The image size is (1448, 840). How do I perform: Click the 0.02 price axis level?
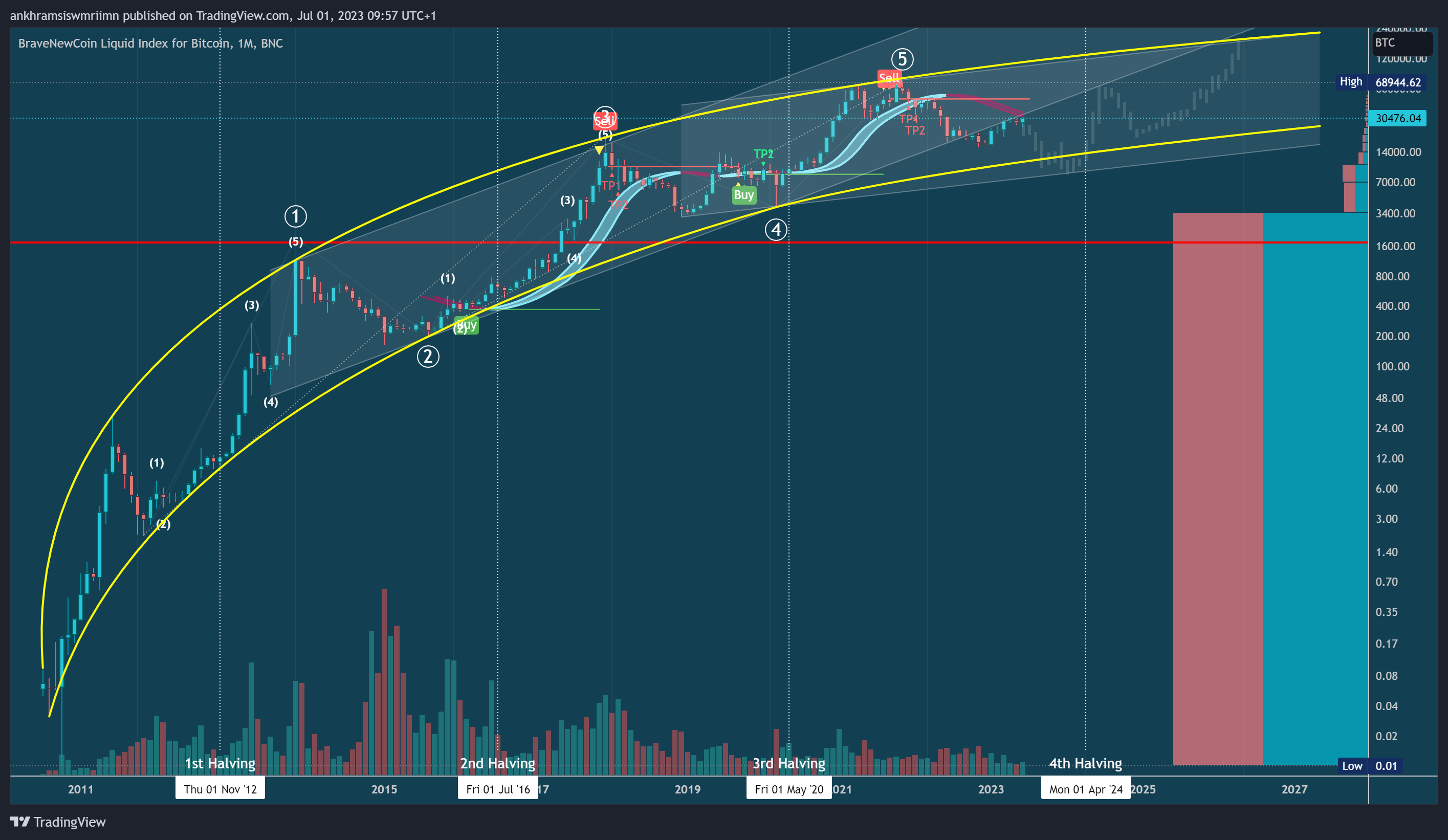point(1387,736)
